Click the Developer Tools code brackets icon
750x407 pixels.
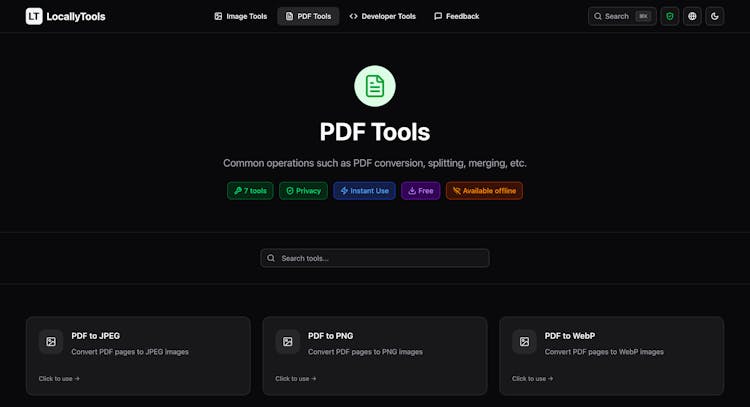tap(353, 16)
